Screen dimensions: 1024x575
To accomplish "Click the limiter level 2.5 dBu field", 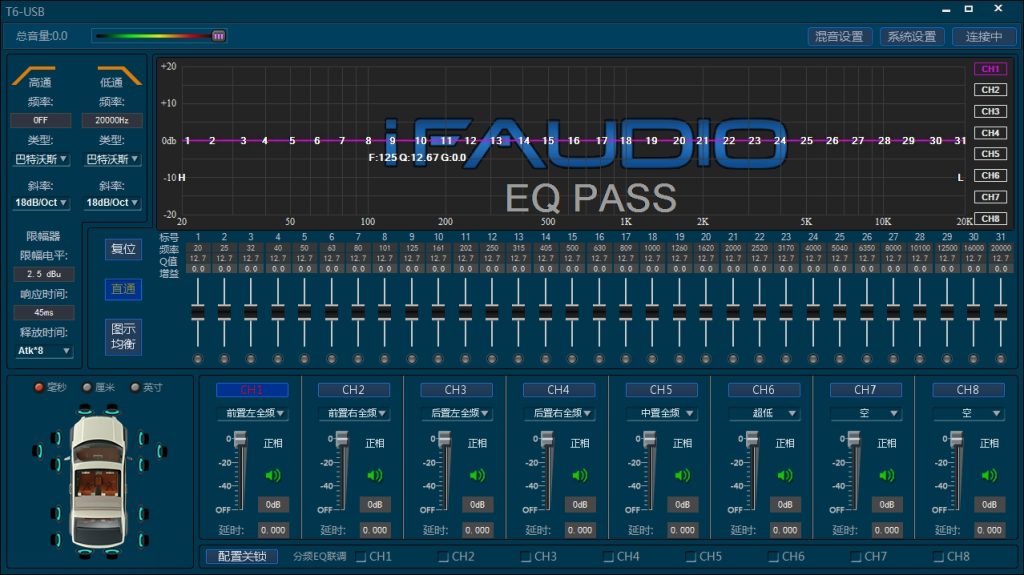I will pos(44,274).
